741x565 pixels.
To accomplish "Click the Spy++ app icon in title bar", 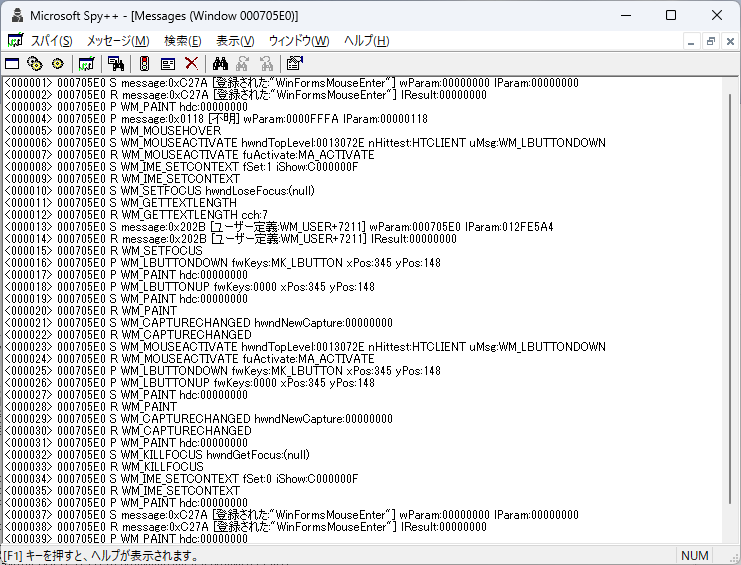I will click(x=17, y=16).
